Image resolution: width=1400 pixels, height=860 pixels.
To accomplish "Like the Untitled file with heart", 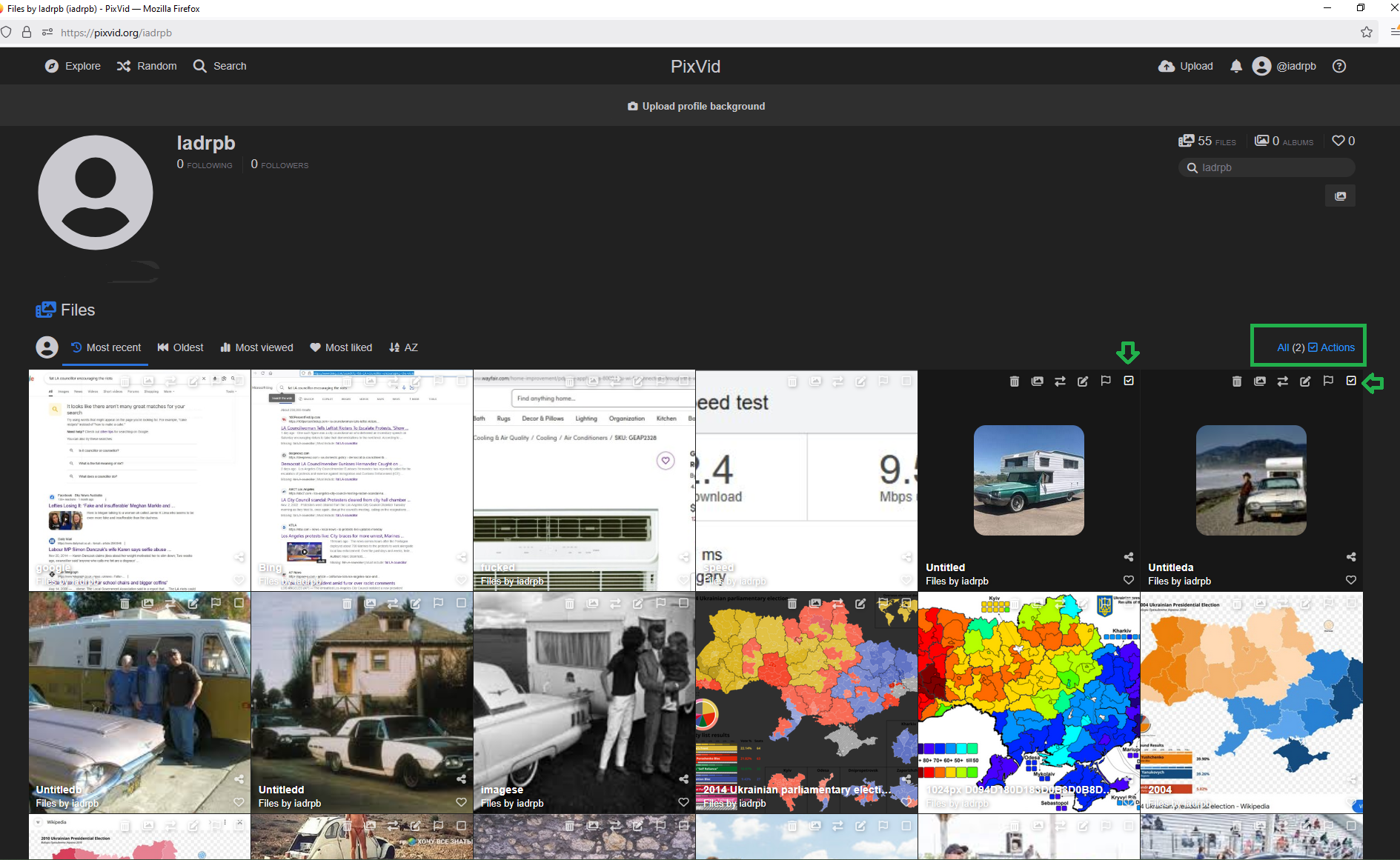I will coord(1129,580).
